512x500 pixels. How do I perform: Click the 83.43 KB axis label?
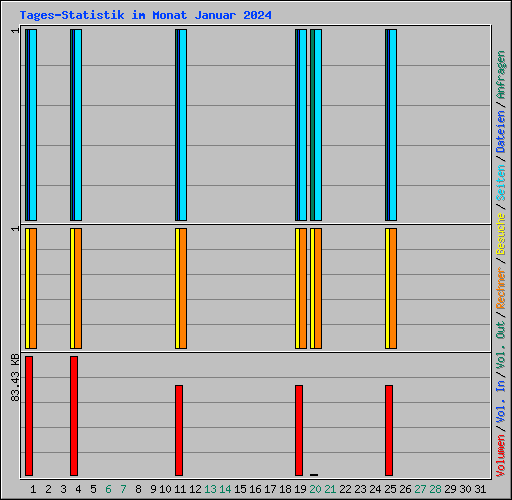15,378
